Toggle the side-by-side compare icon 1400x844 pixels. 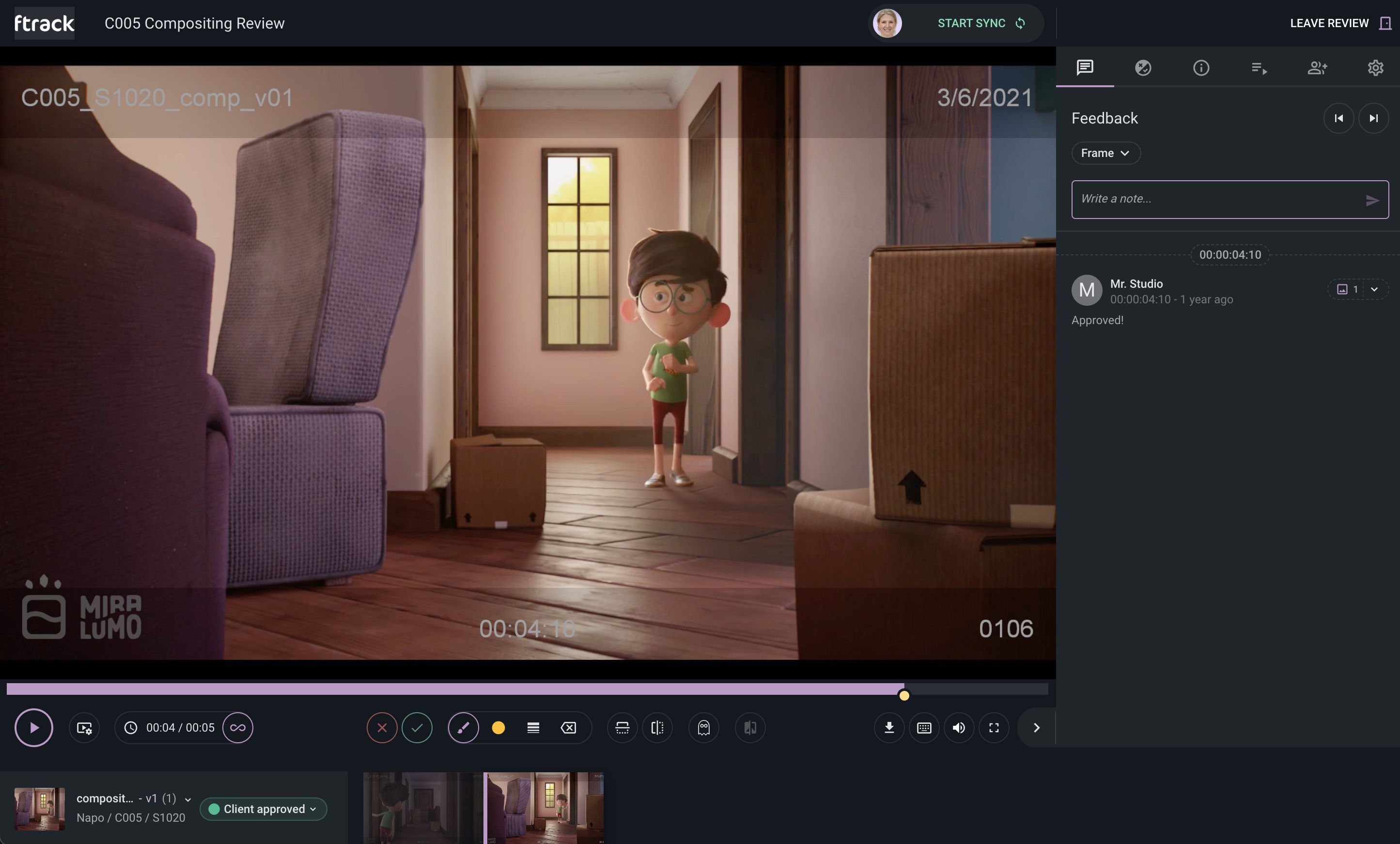click(657, 728)
